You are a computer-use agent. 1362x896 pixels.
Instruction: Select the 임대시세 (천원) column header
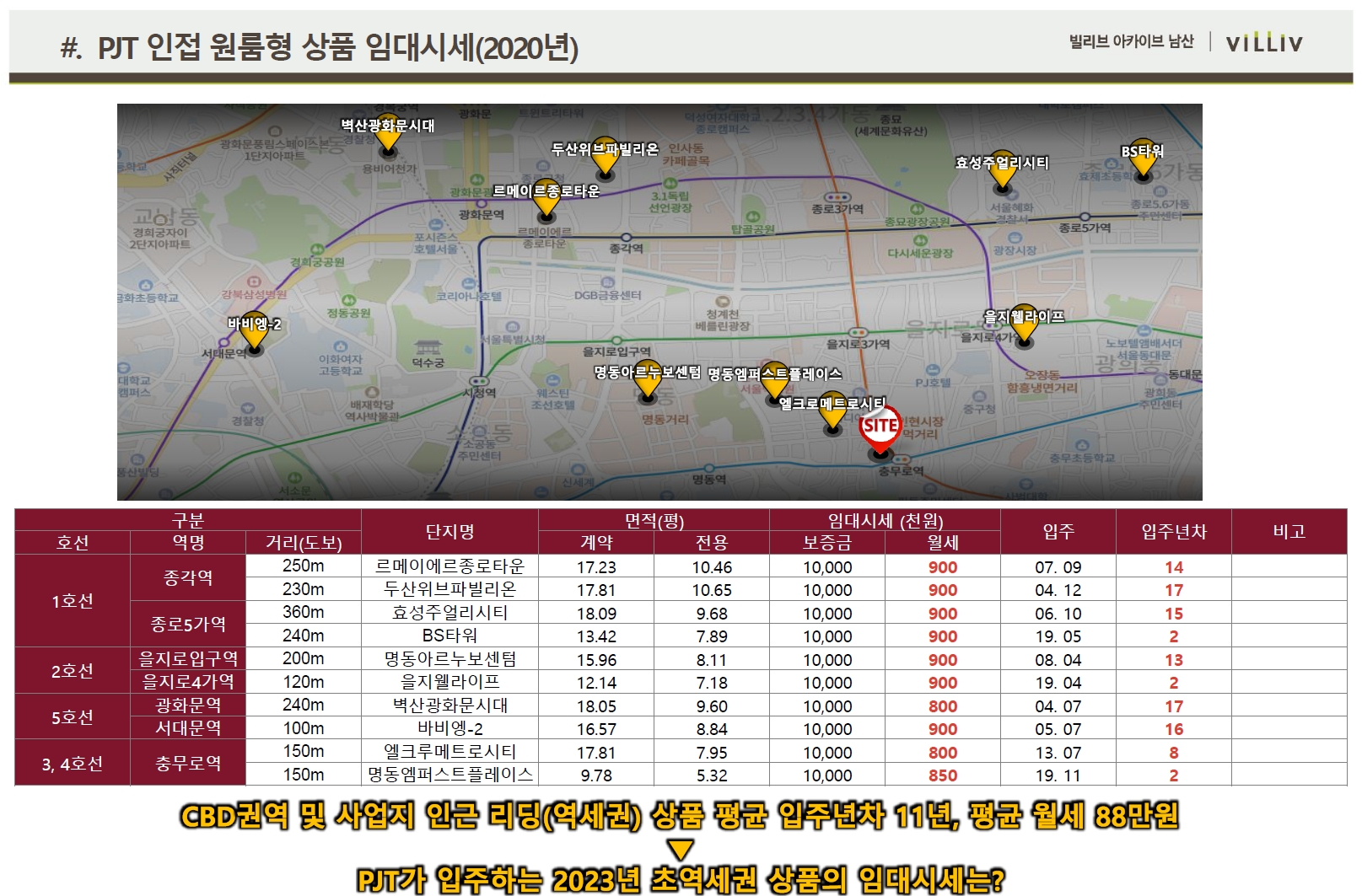point(885,521)
